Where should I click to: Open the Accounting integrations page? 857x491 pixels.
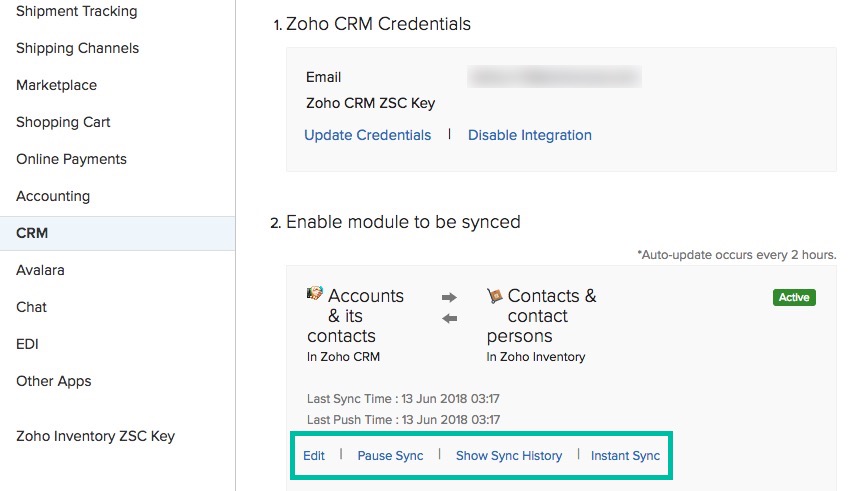(53, 196)
